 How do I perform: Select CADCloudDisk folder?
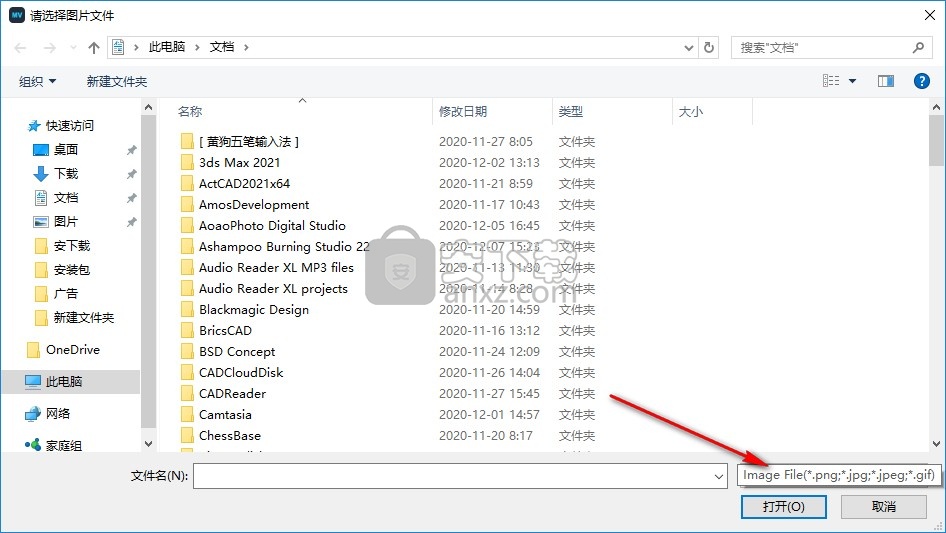(x=241, y=373)
